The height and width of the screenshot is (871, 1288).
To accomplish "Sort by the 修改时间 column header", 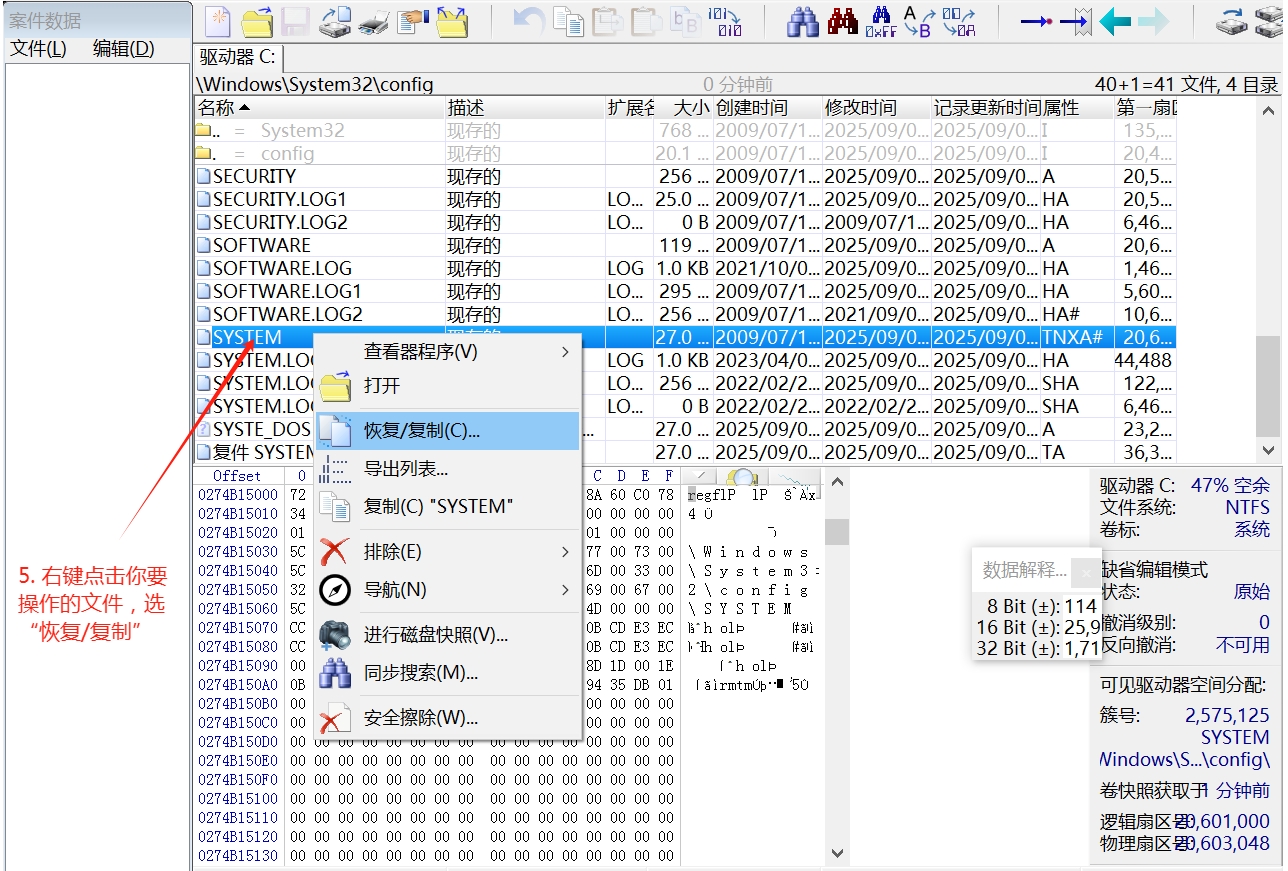I will [860, 108].
